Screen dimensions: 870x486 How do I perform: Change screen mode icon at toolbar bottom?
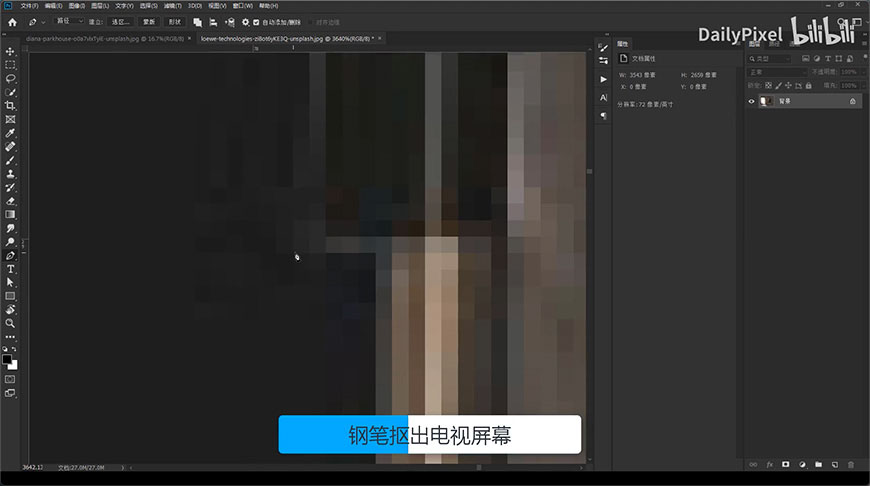coord(10,393)
